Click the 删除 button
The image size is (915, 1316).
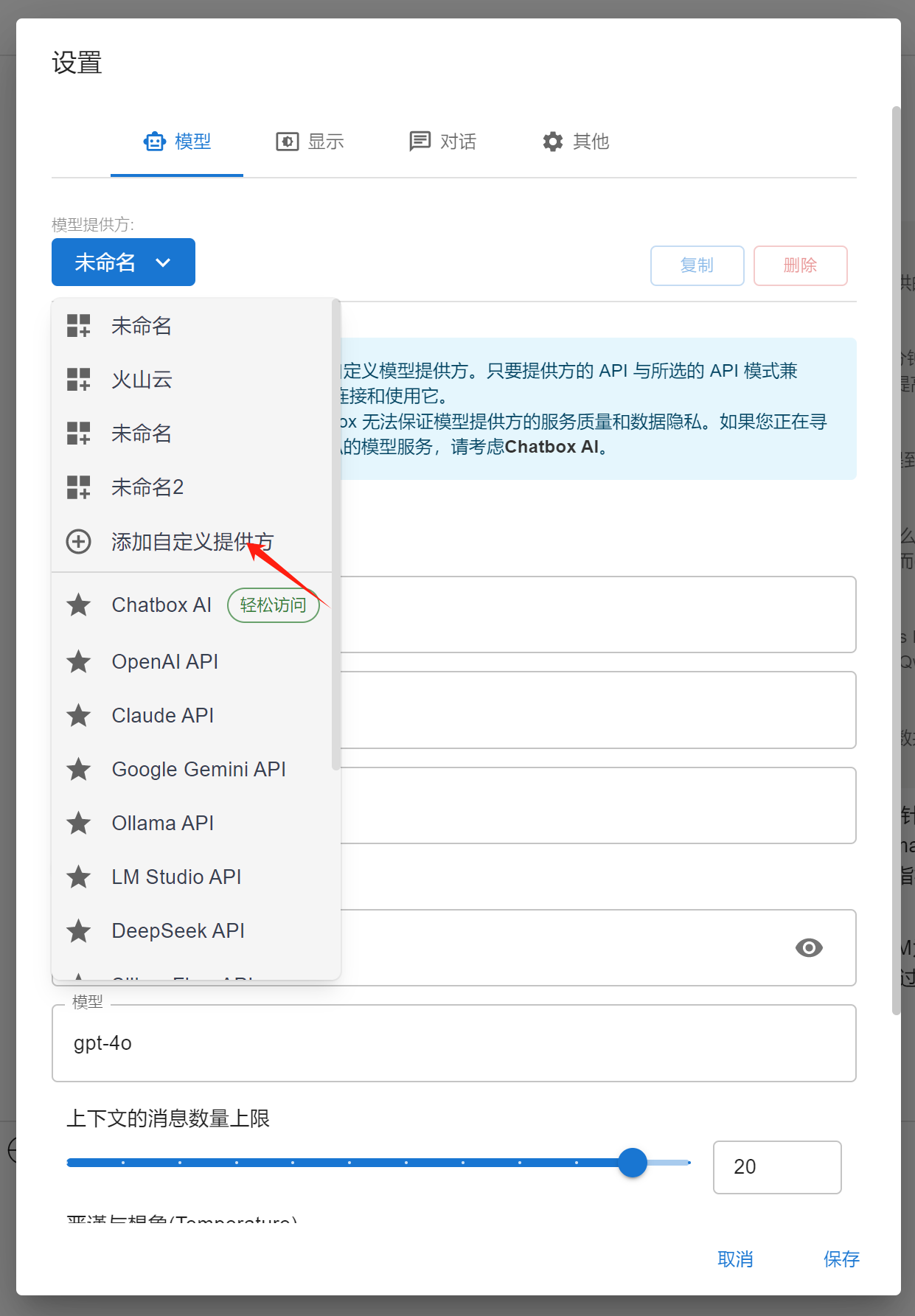(800, 265)
